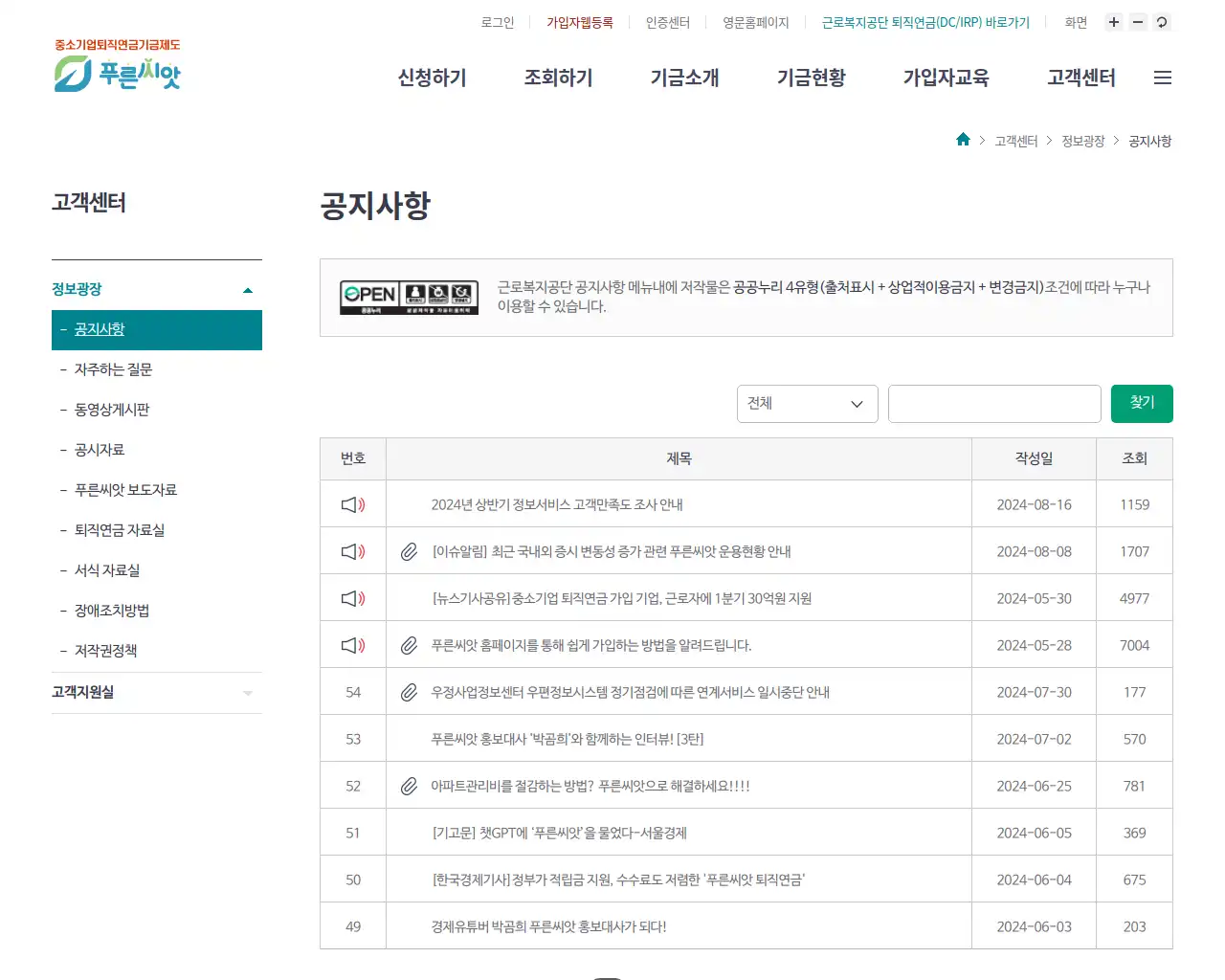This screenshot has width=1225, height=980.
Task: Click the paperclip icon on notice number 54
Action: tap(408, 691)
